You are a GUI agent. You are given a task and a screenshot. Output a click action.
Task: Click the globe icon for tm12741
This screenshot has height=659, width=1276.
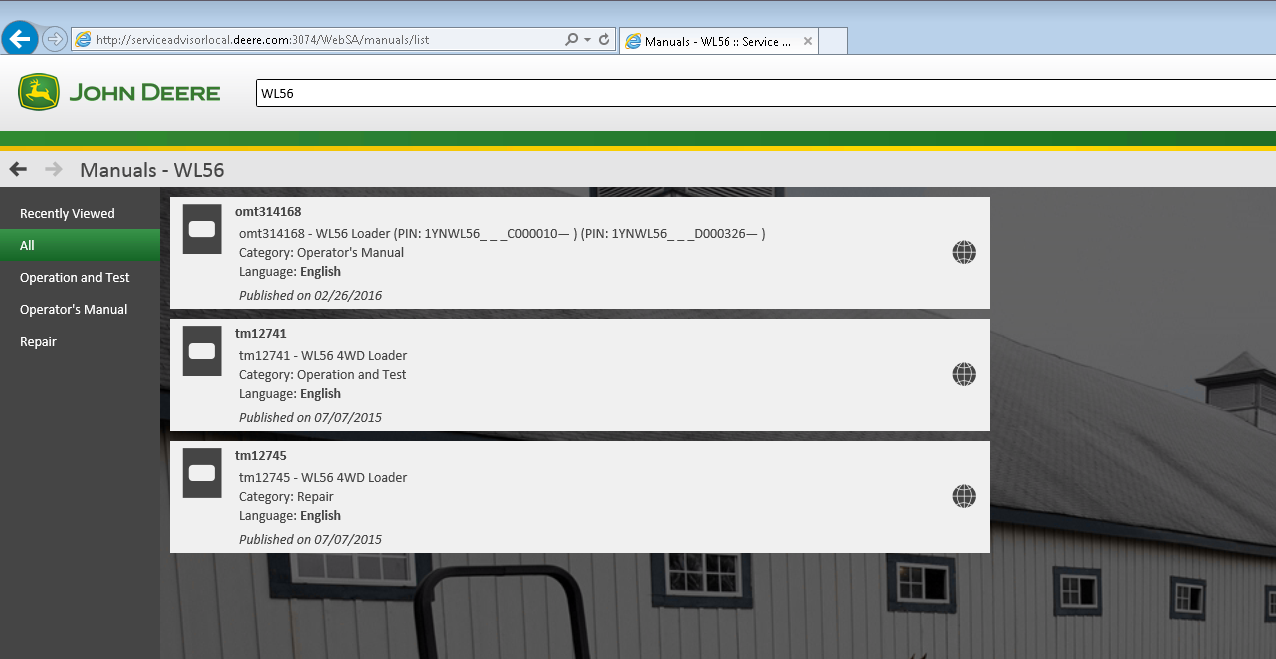(x=964, y=374)
